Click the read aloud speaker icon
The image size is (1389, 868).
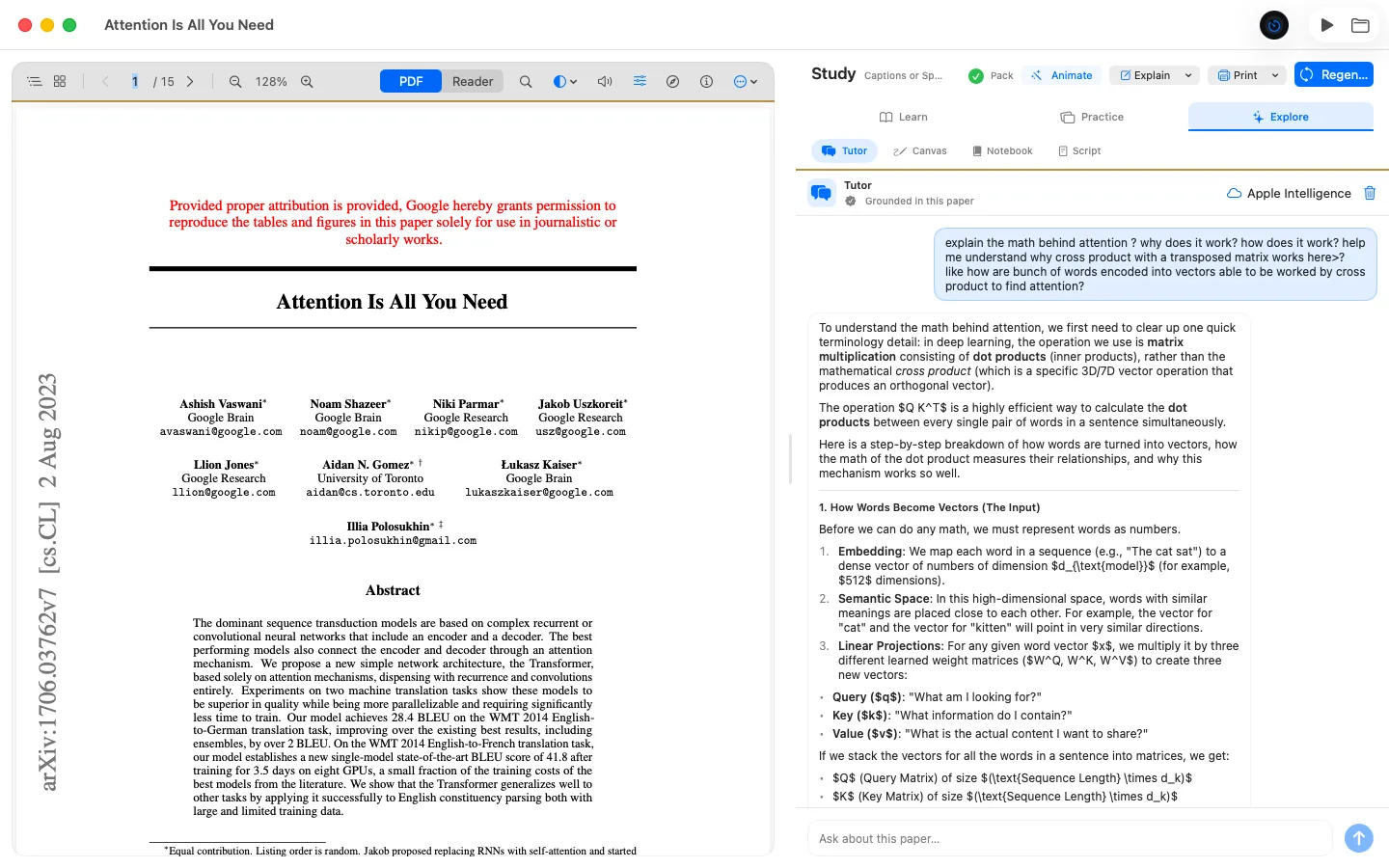pos(605,82)
